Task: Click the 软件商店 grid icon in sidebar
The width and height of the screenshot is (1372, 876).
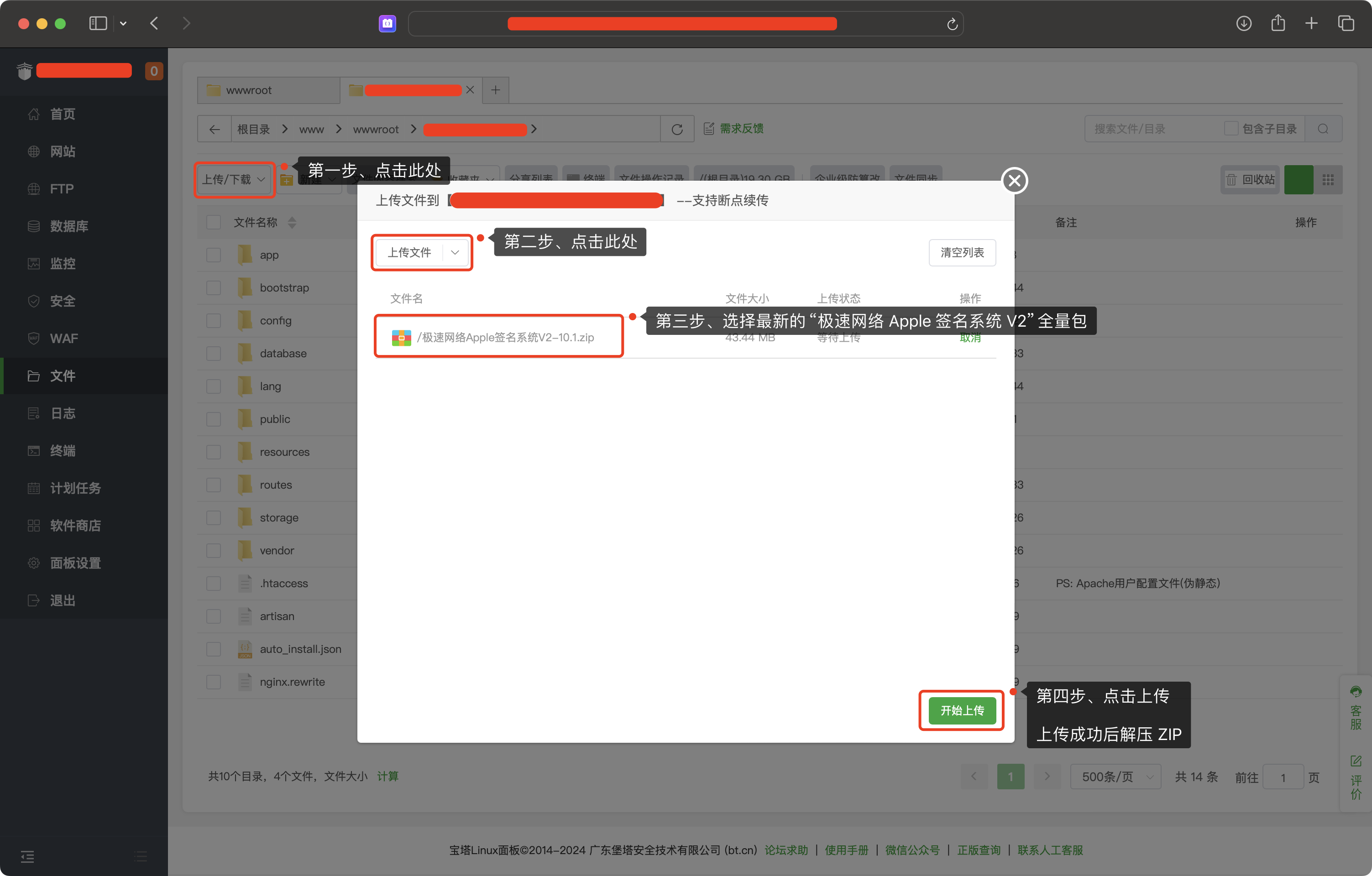Action: click(34, 526)
